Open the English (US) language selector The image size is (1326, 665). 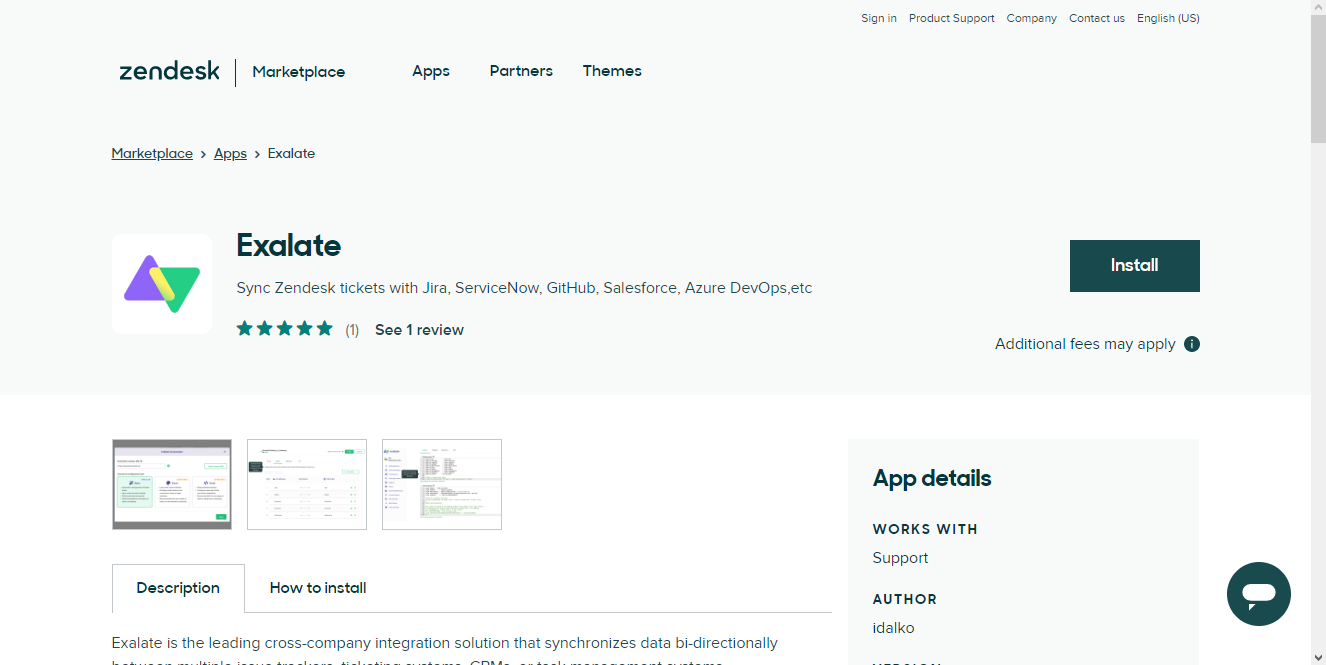point(1168,18)
